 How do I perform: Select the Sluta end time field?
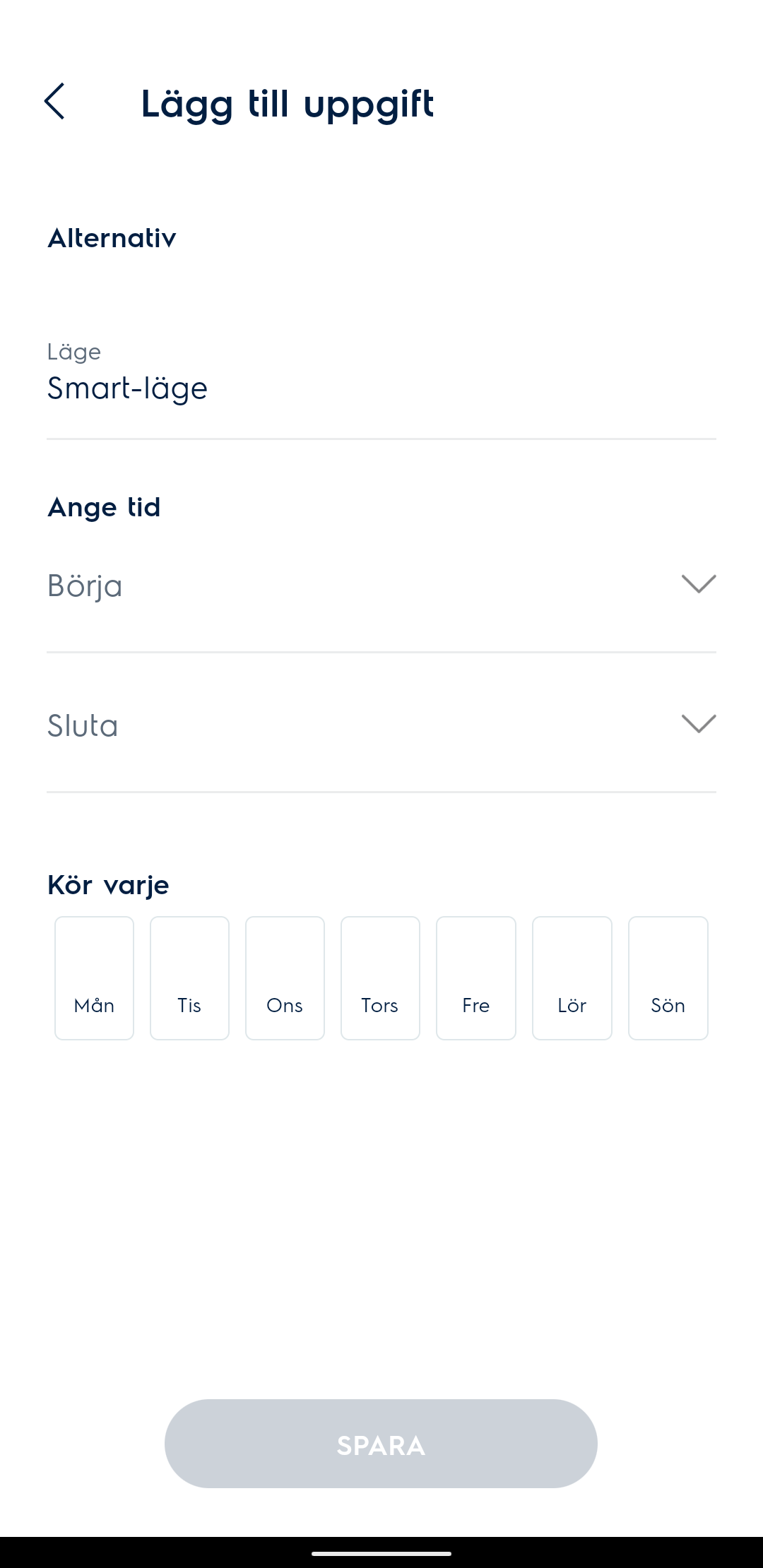353,726
